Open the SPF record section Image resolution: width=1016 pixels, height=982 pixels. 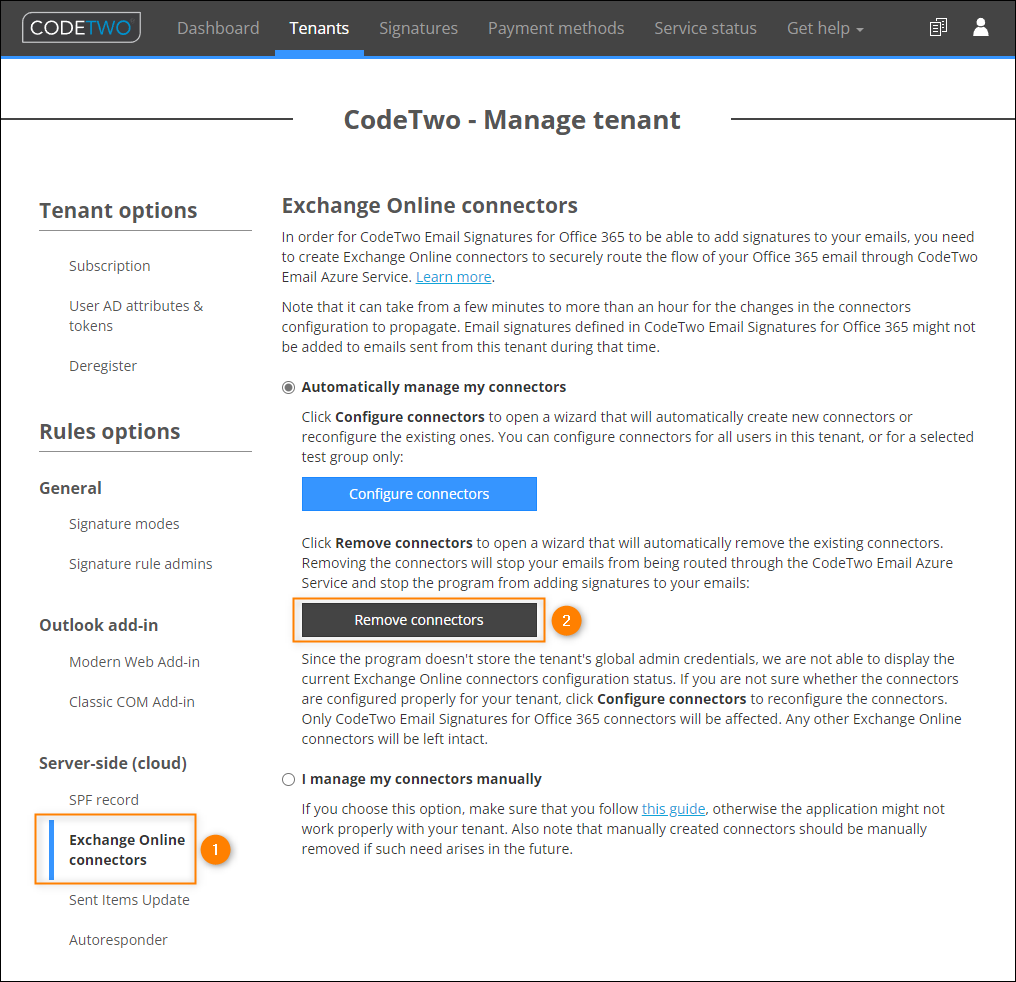point(103,799)
